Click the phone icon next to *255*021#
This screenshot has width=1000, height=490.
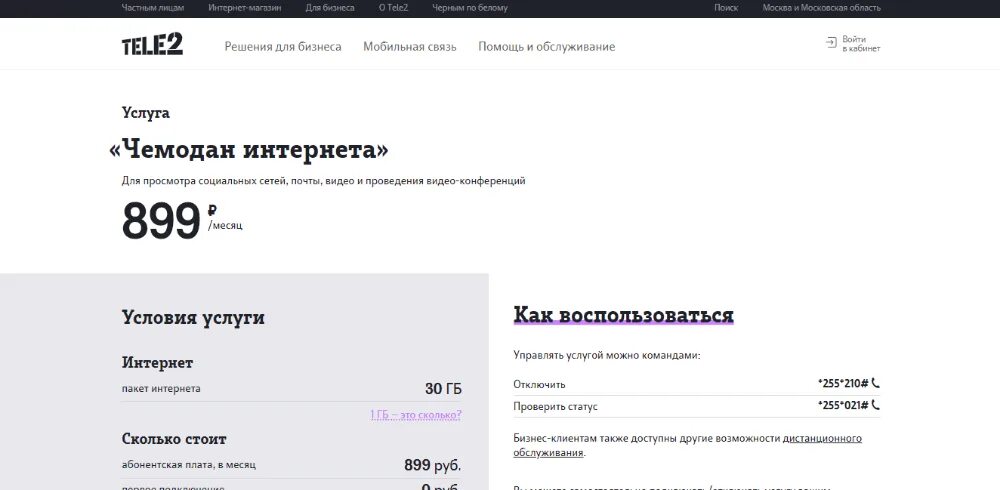click(x=876, y=405)
